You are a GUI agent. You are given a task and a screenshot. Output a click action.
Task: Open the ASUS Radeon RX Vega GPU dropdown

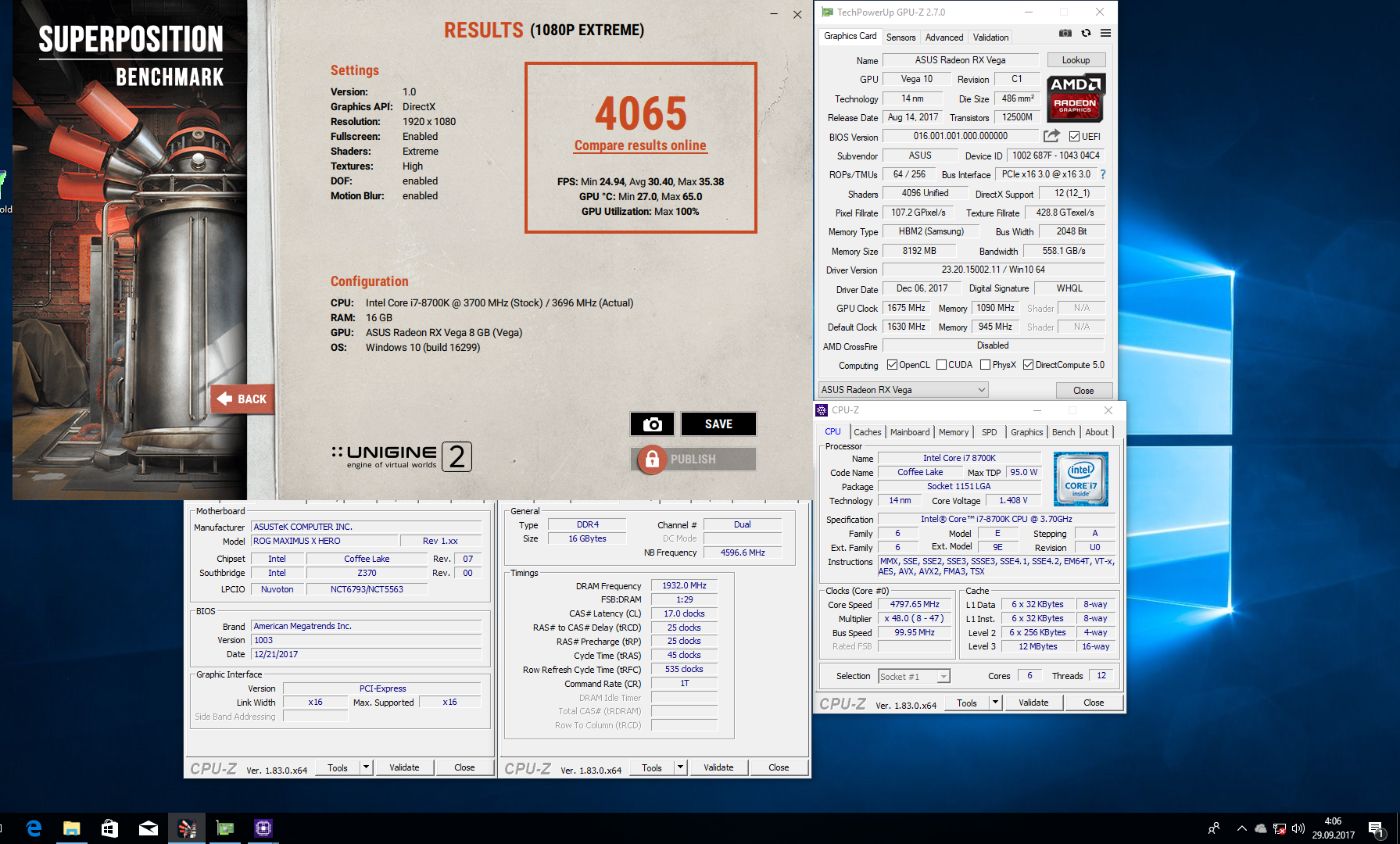click(x=903, y=390)
